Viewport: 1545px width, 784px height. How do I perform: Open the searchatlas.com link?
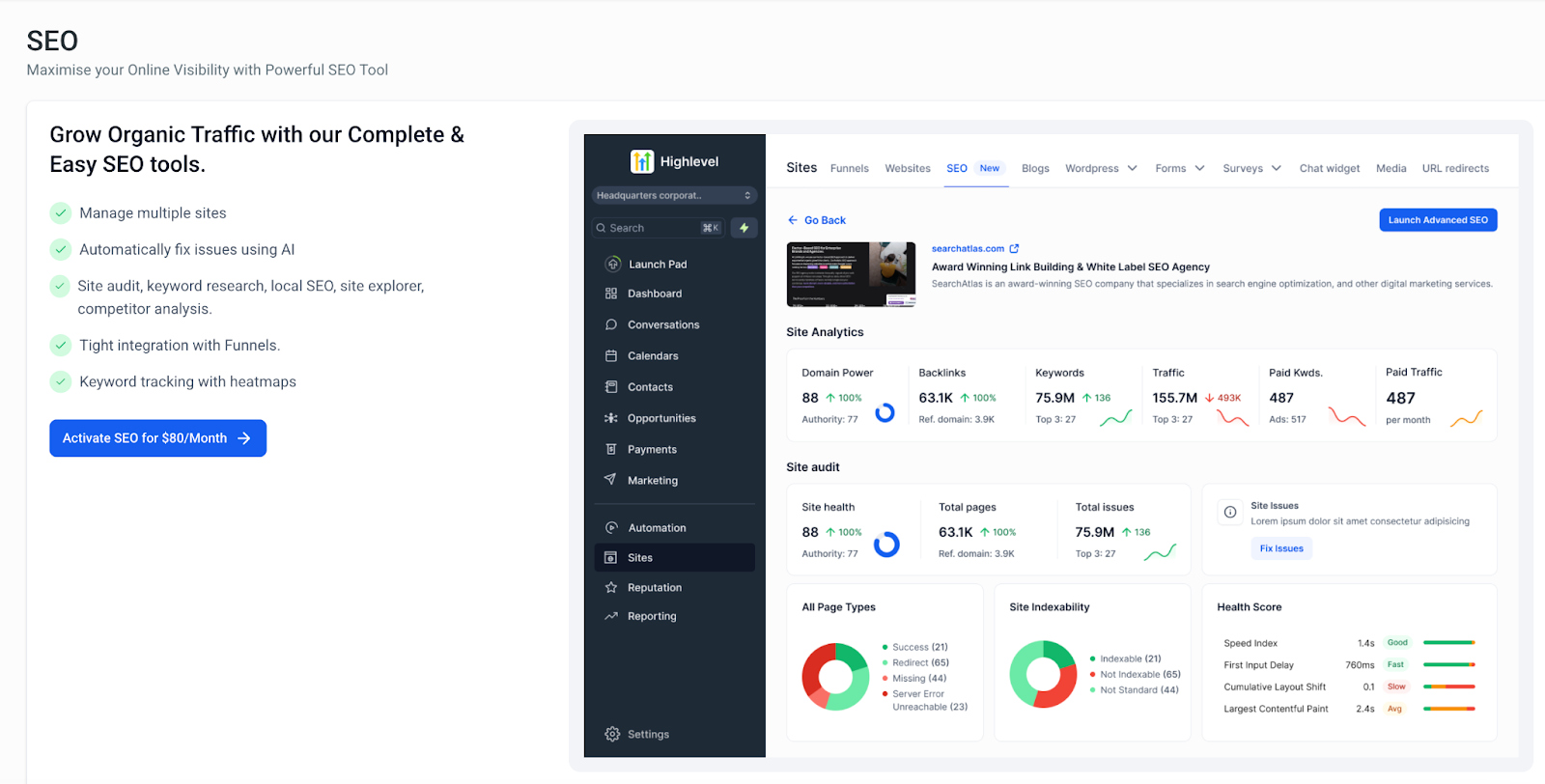[x=968, y=248]
